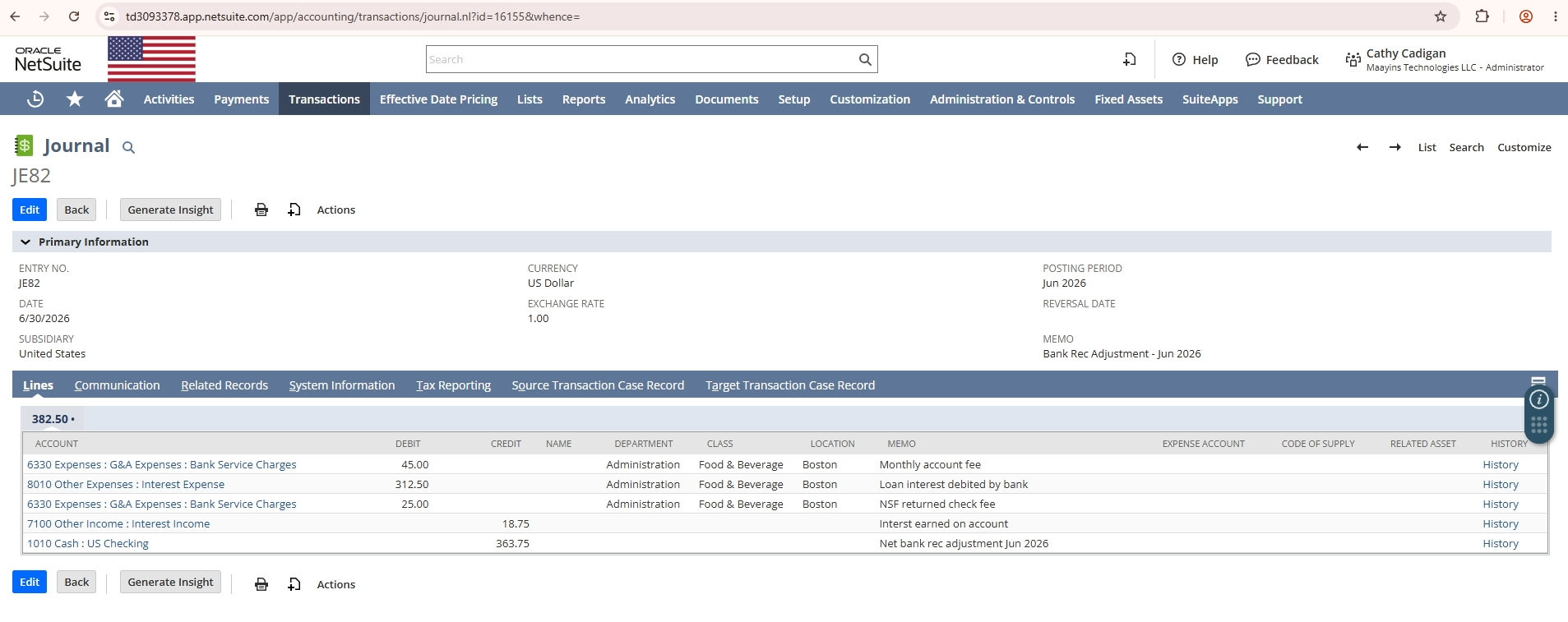Bookmark this page with the star icon

point(1441,16)
